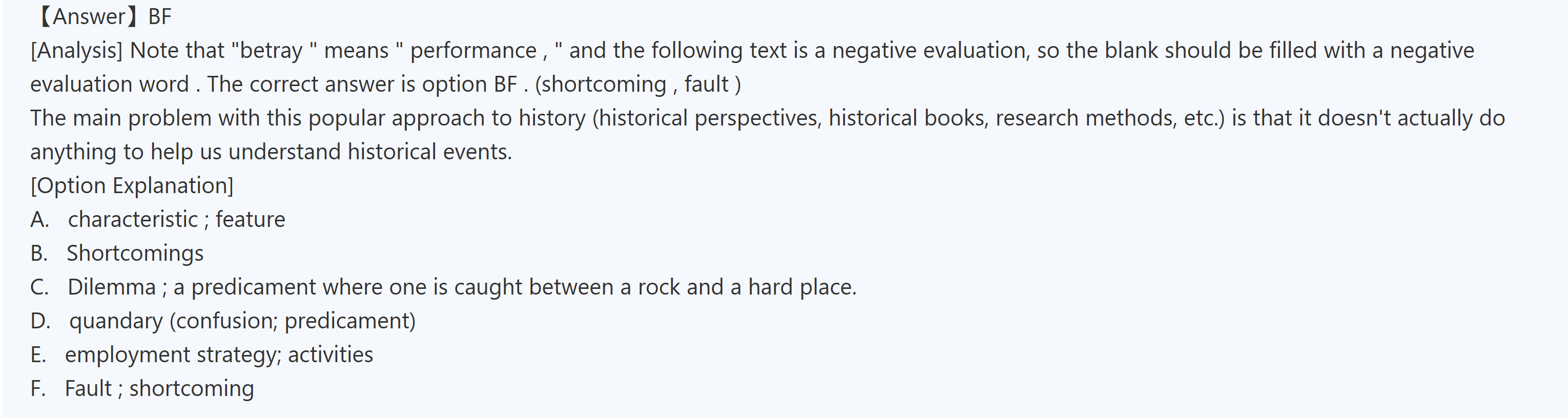Click the quoted word "betray"
The height and width of the screenshot is (418, 1568).
(x=271, y=51)
